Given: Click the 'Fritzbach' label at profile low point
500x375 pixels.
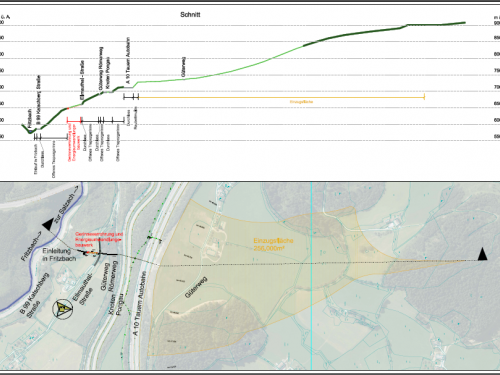Looking at the screenshot, I should (29, 117).
